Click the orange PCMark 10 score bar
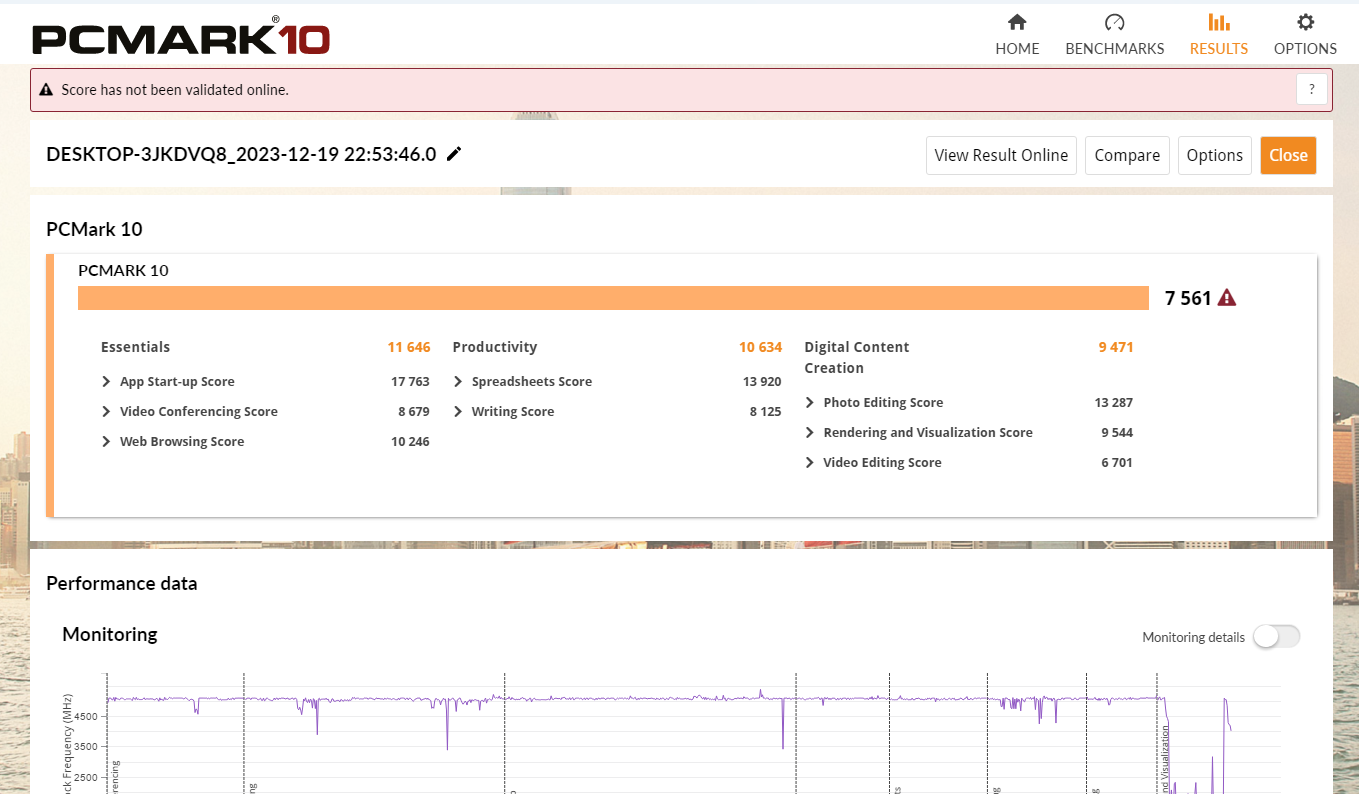The image size is (1359, 794). 613,298
